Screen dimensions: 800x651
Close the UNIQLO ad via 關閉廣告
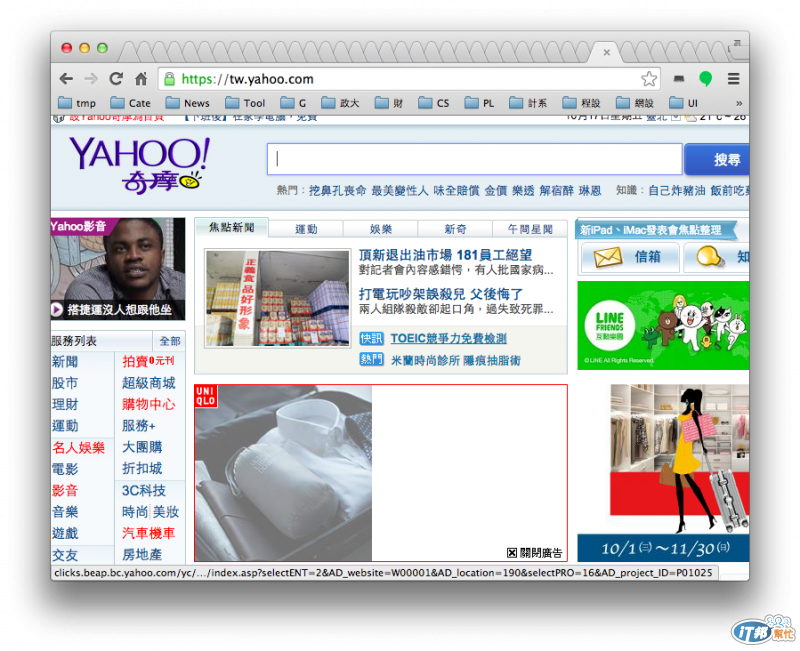coord(534,553)
